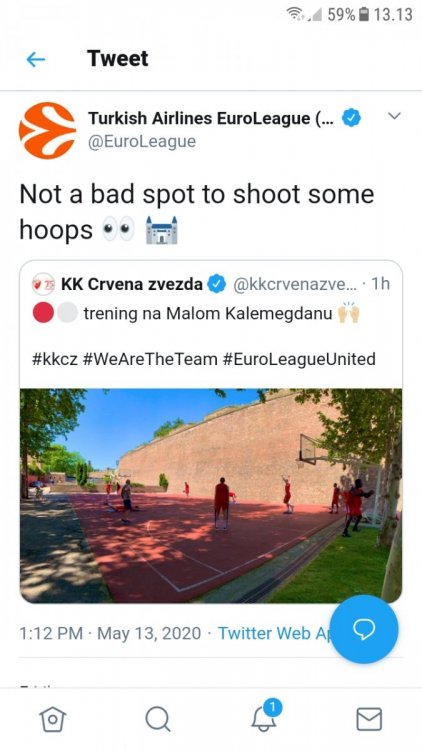Viewport: 422px width, 750px height.
Task: View the basketball court photo
Action: click(x=211, y=496)
